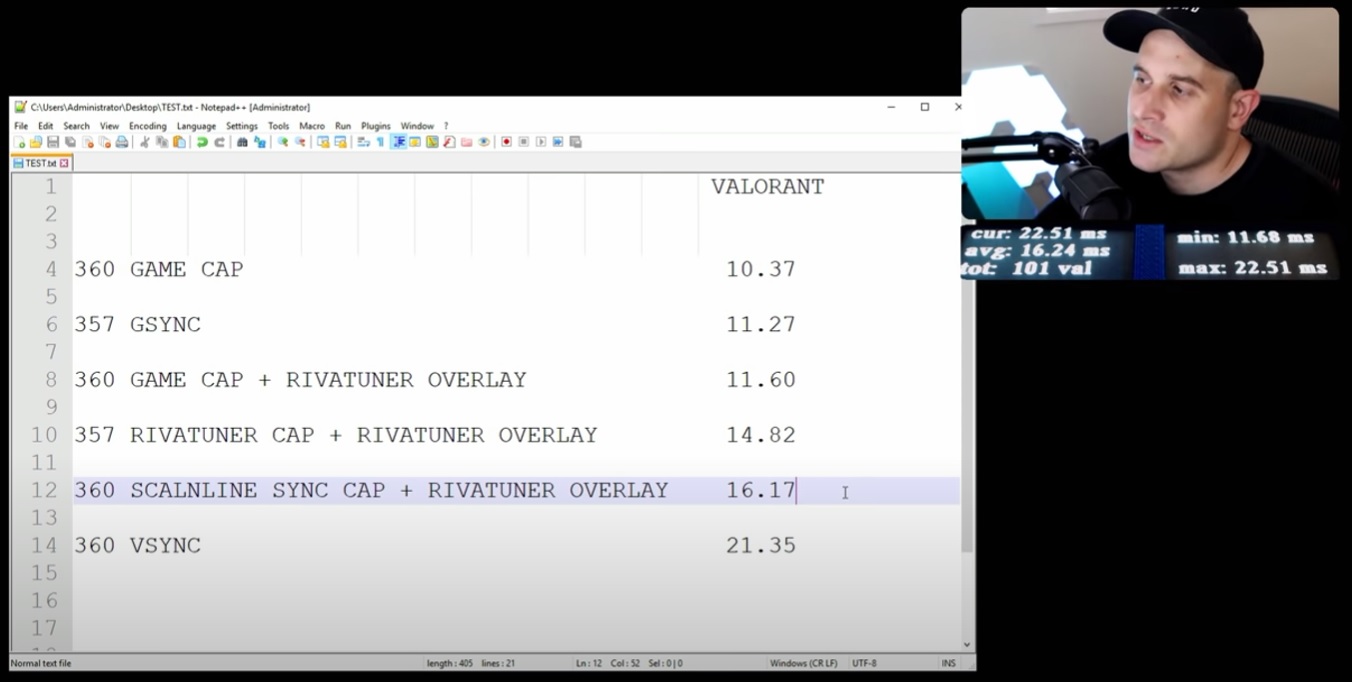Image resolution: width=1352 pixels, height=682 pixels.
Task: Click the INS indicator in the status bar
Action: click(948, 663)
